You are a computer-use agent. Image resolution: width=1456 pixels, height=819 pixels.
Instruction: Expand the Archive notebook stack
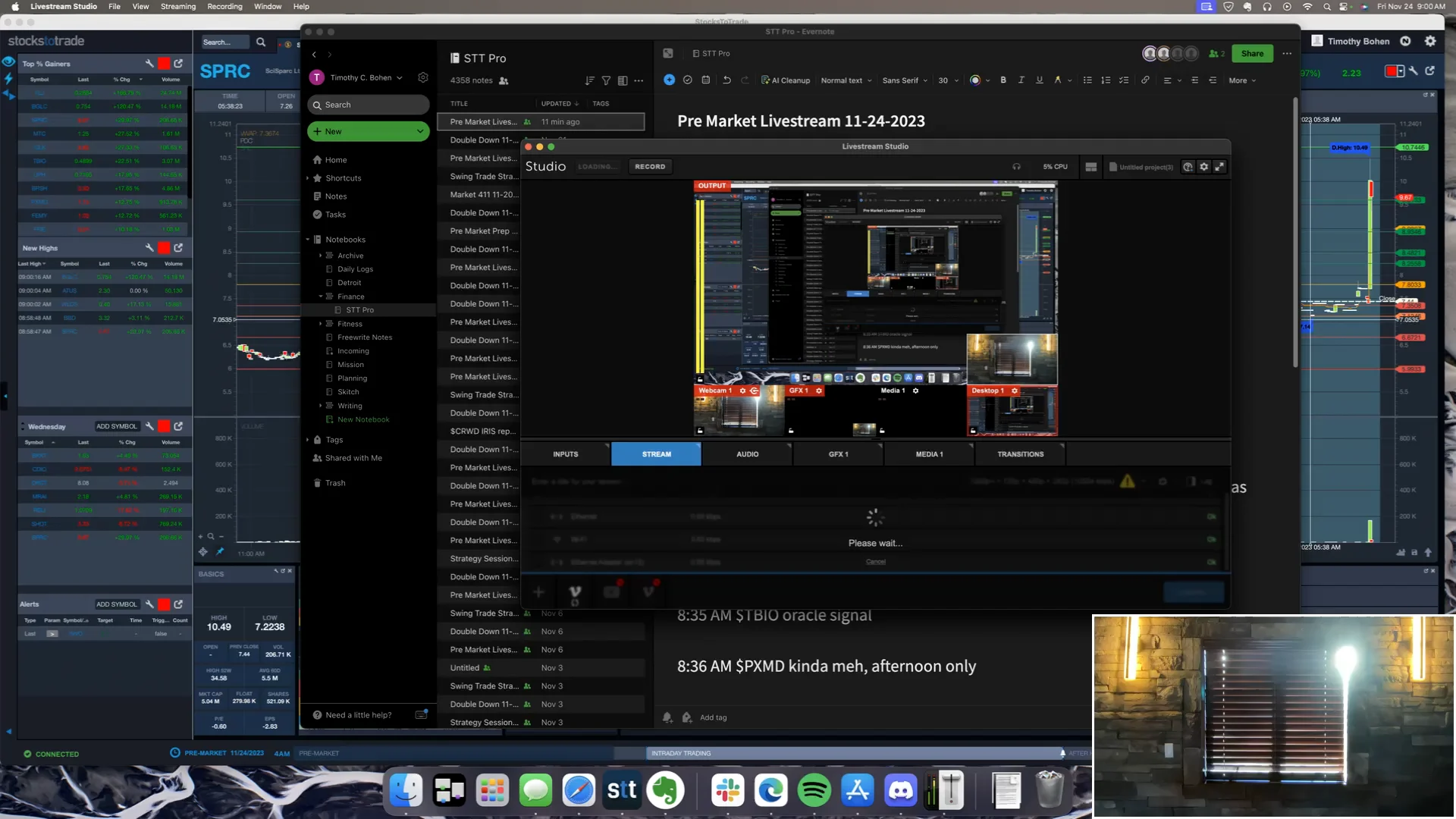coord(321,256)
